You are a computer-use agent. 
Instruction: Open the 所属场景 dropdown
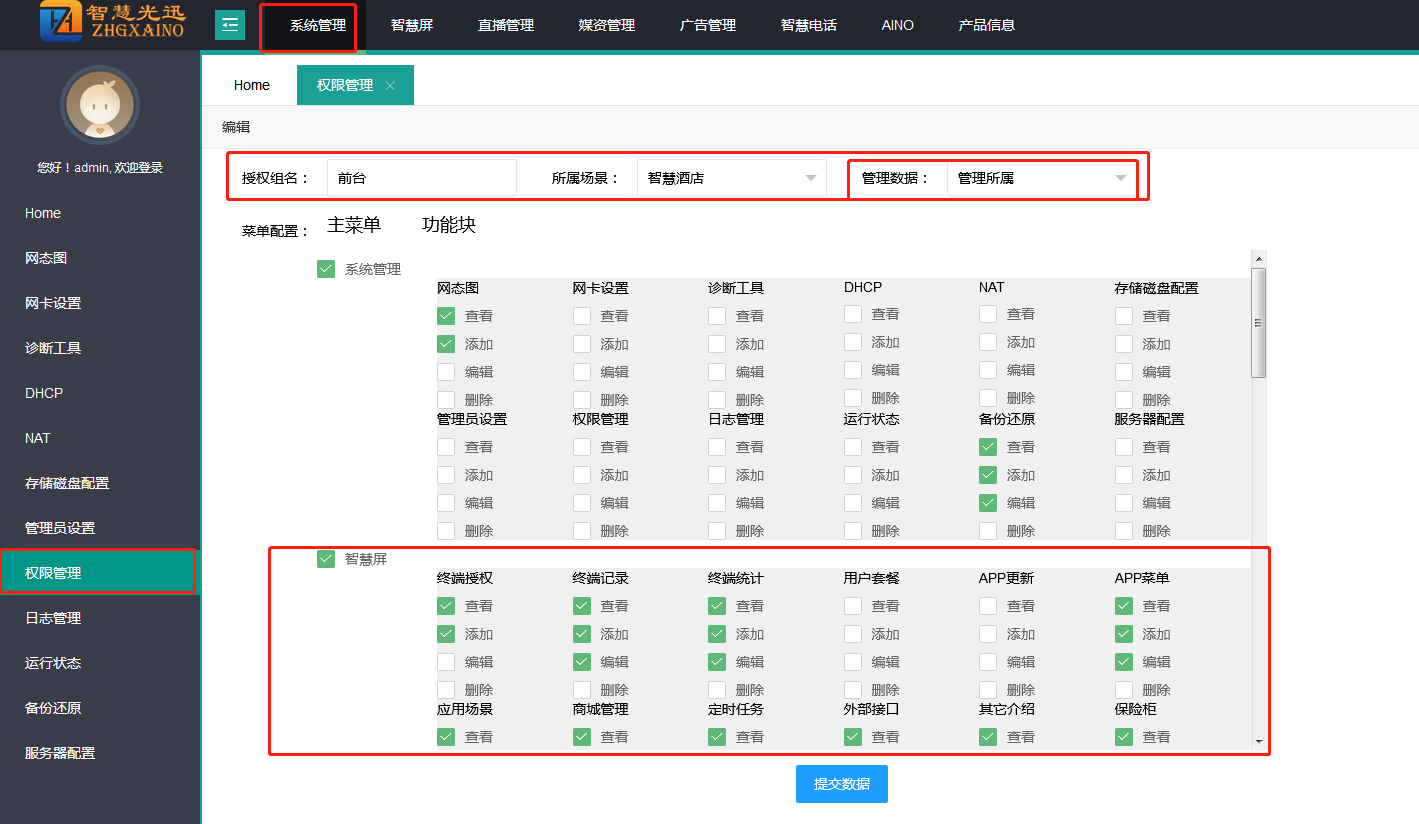coord(731,178)
